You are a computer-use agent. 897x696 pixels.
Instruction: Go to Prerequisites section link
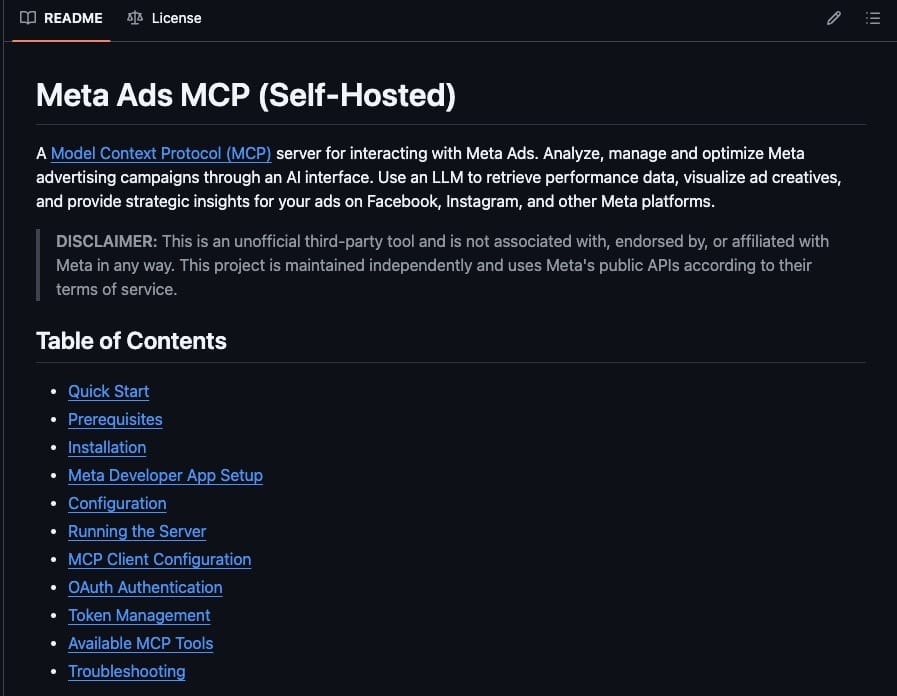coord(115,419)
